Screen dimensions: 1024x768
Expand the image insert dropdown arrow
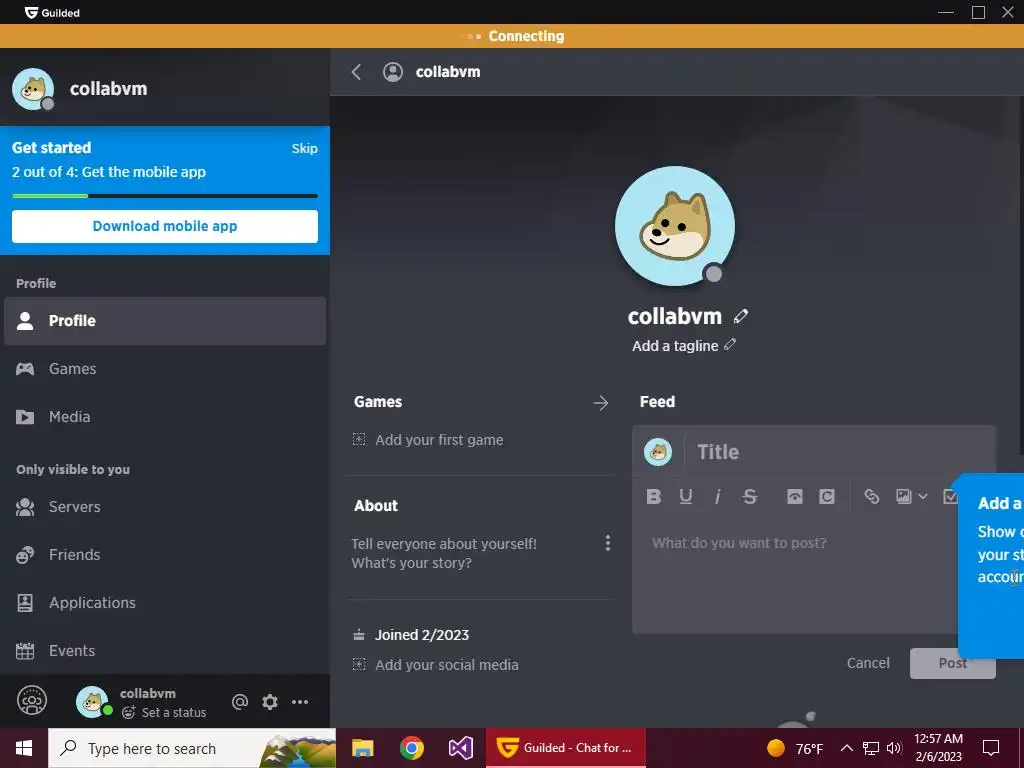(923, 497)
